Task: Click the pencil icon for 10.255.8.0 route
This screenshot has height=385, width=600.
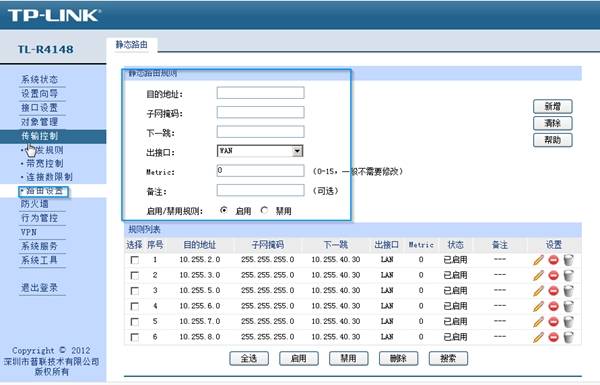Action: coord(538,337)
